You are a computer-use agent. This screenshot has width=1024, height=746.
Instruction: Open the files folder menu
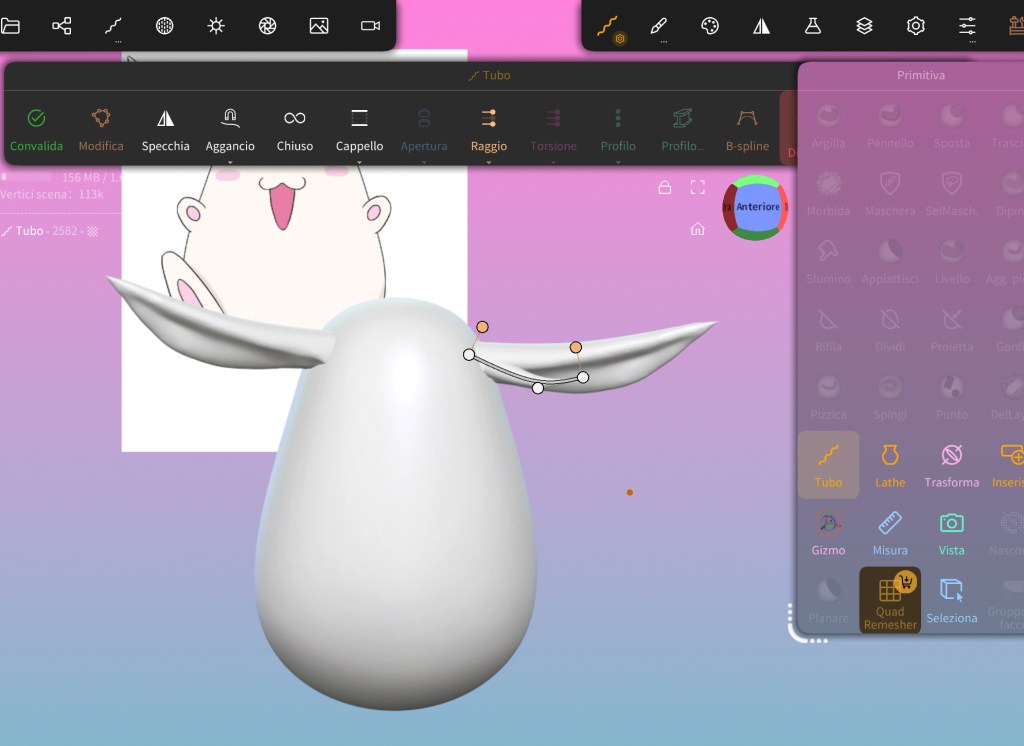(11, 26)
